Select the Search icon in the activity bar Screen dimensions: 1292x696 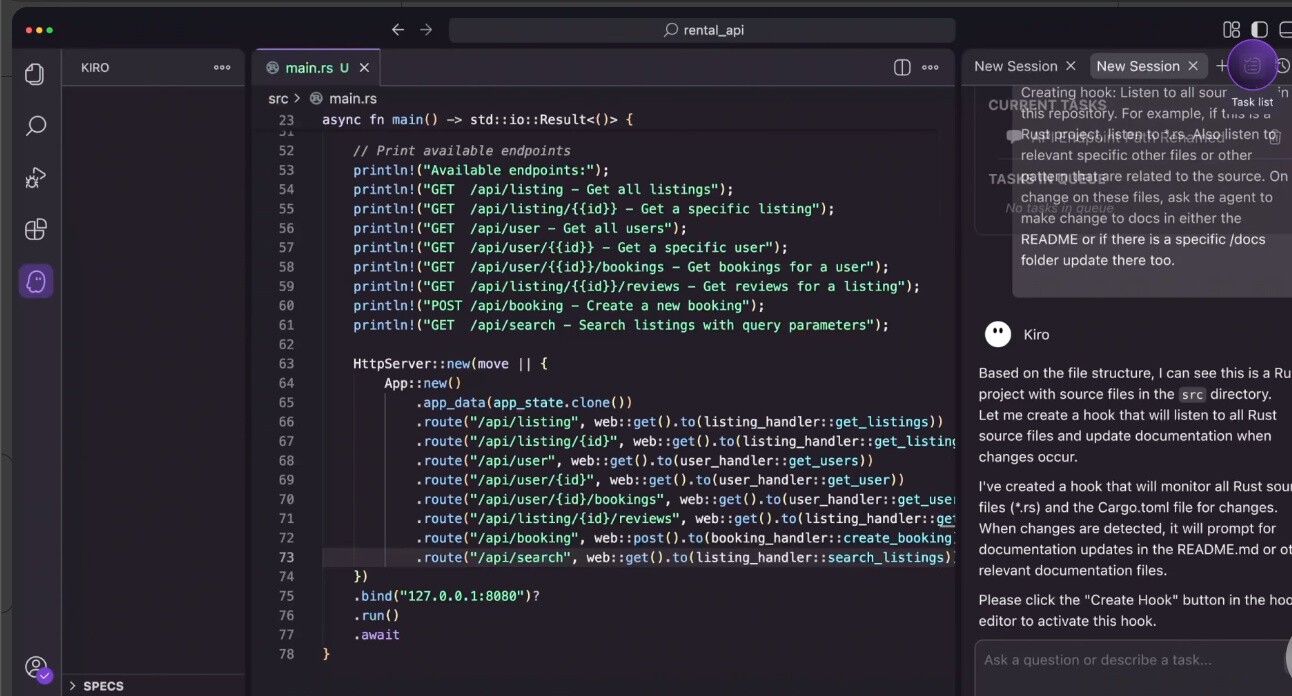pos(35,126)
